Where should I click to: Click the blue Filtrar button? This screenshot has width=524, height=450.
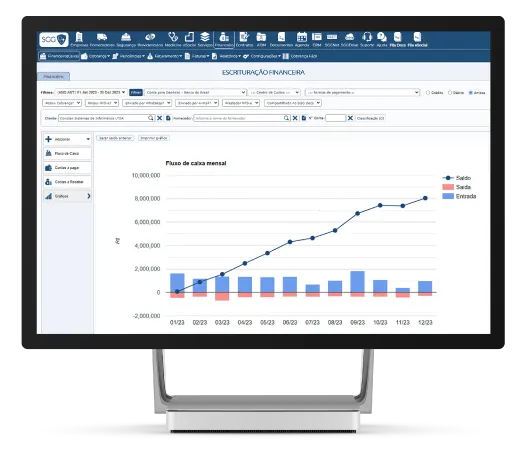coord(136,92)
